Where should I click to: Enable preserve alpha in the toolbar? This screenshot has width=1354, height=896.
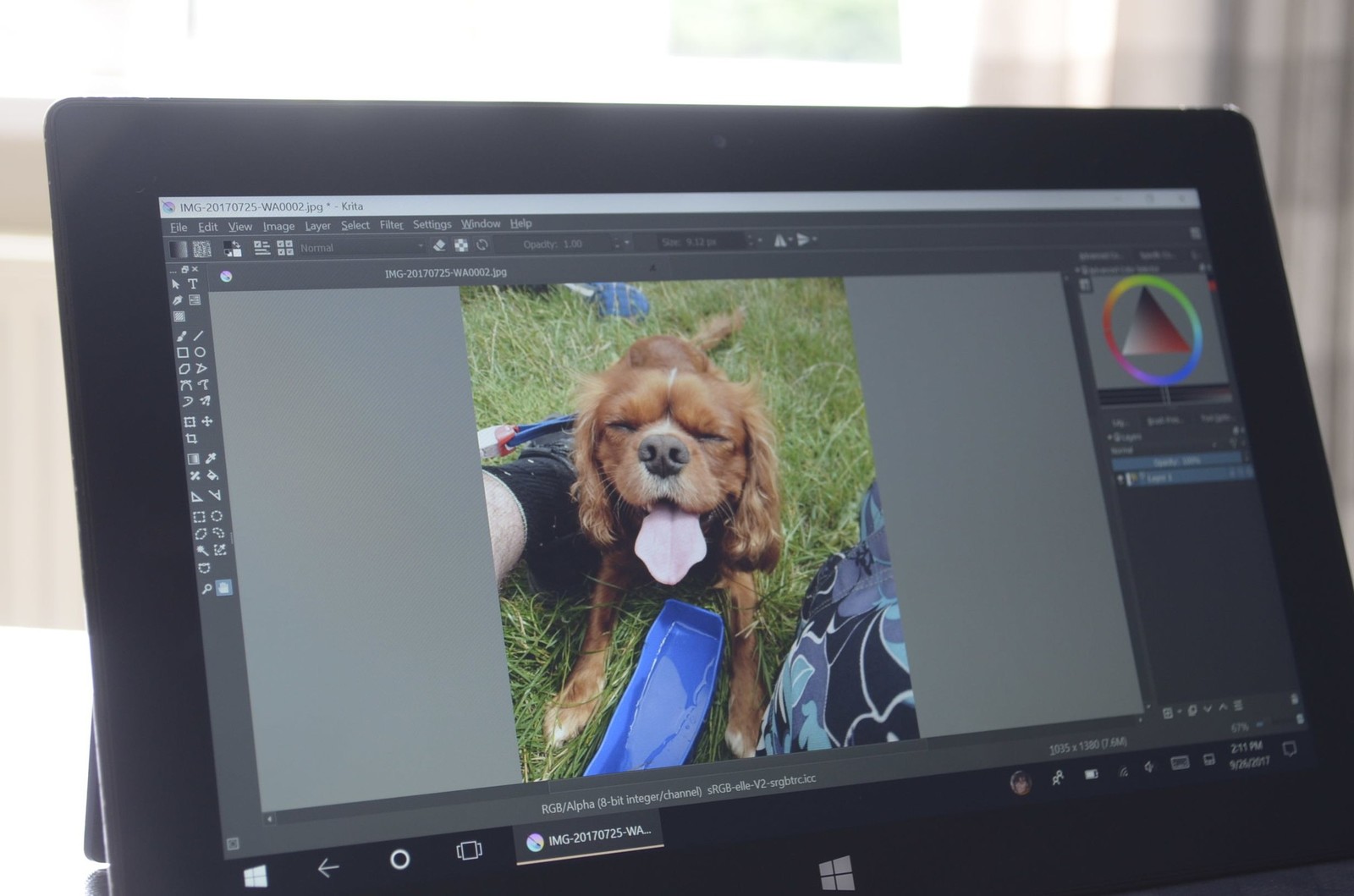pos(460,244)
